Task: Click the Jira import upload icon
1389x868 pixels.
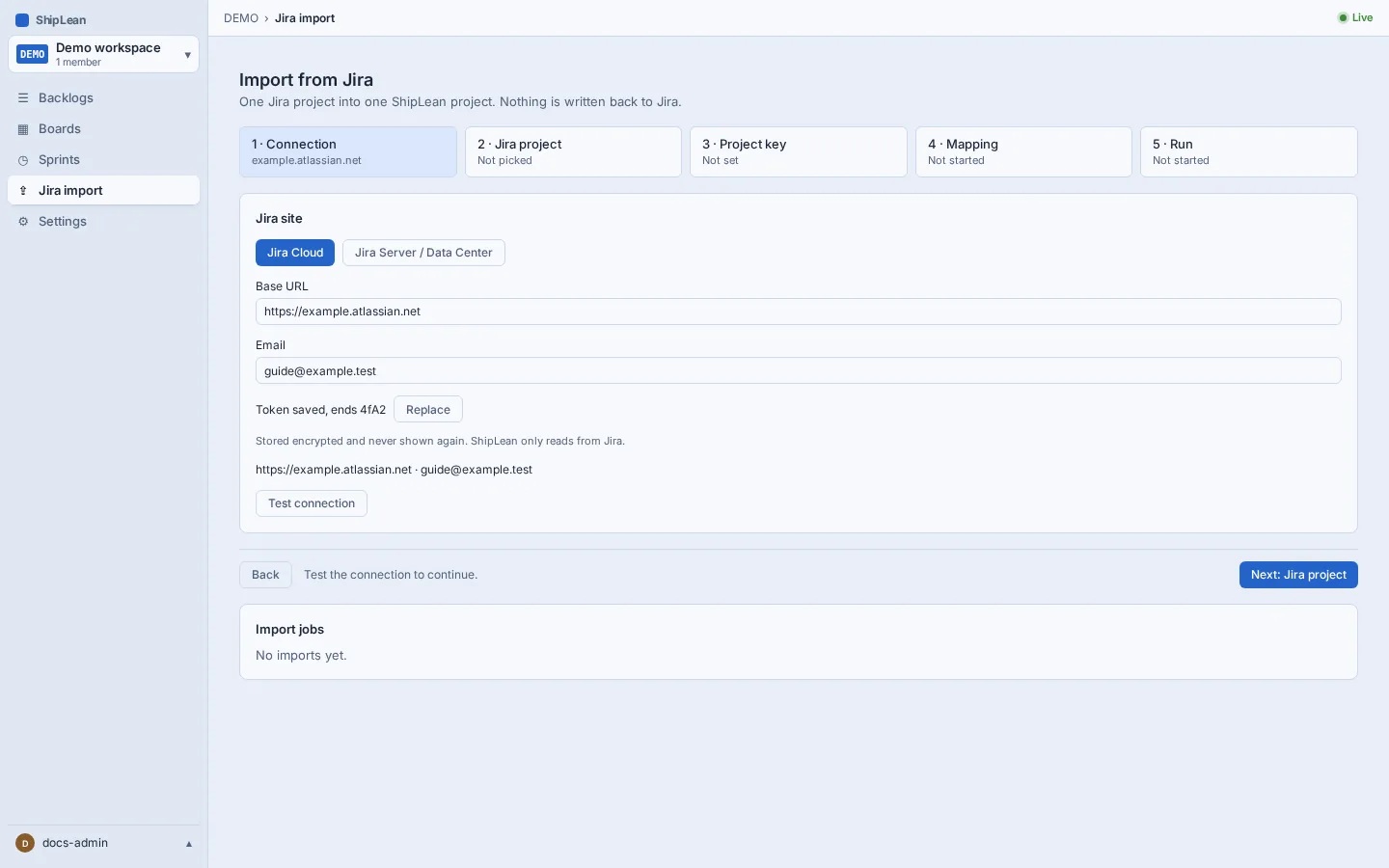Action: (x=23, y=191)
